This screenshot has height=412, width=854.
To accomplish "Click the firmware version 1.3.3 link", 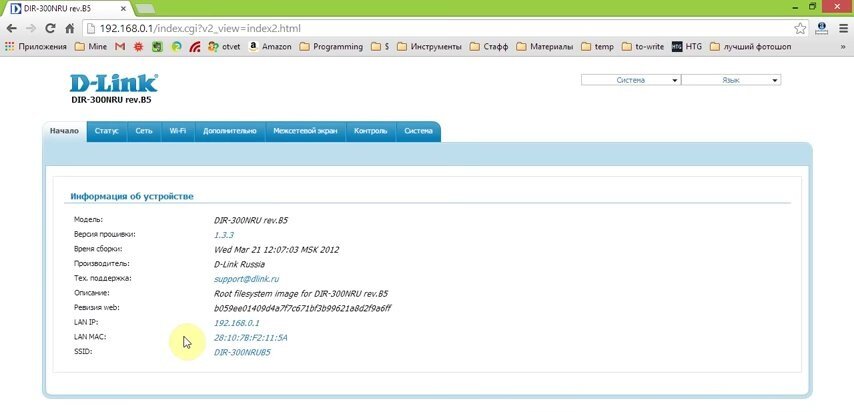I will coord(224,235).
